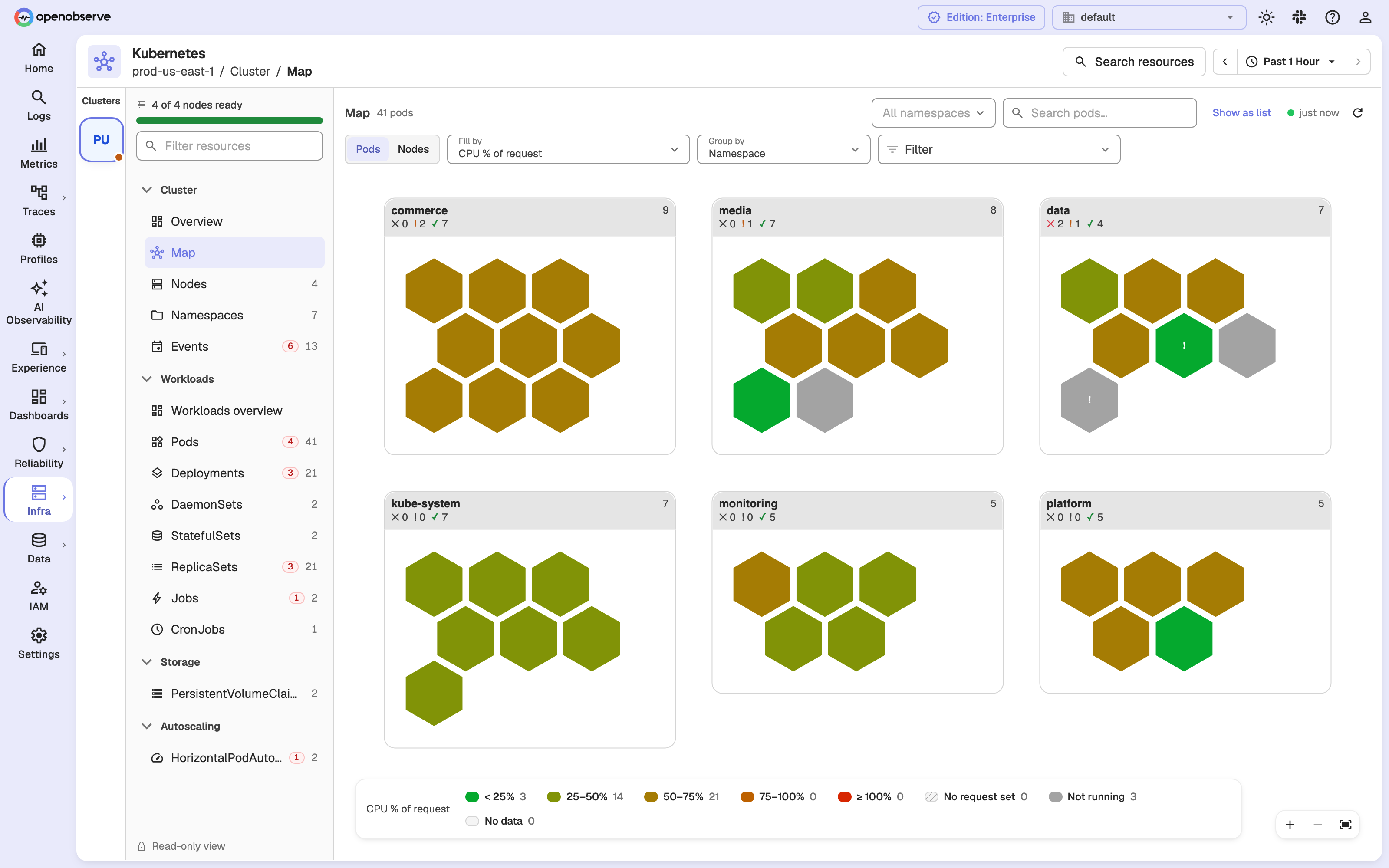Toggle the 50–75% legend swatch
Screen dimensions: 1389x868
click(651, 797)
